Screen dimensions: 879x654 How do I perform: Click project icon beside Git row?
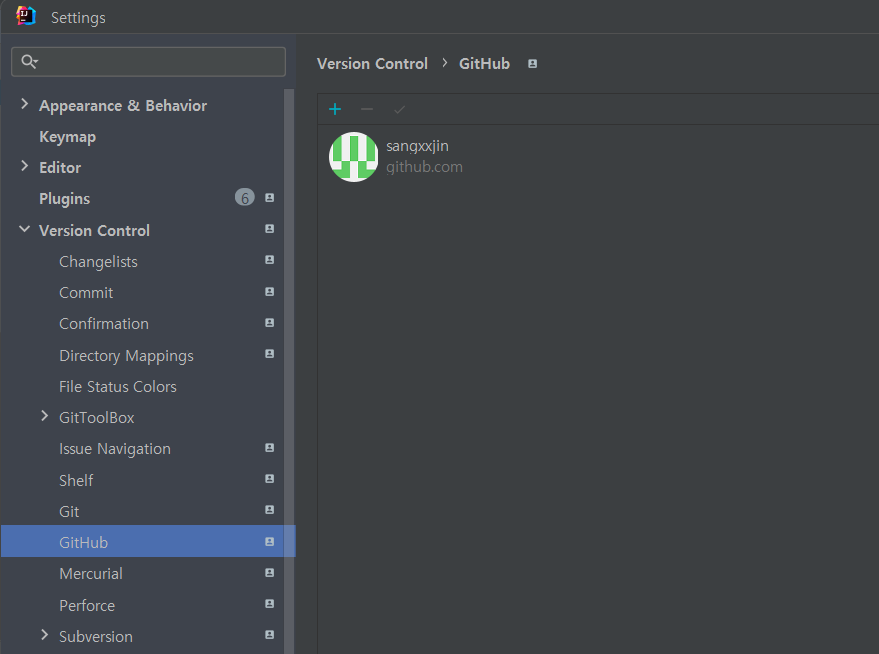(x=270, y=510)
